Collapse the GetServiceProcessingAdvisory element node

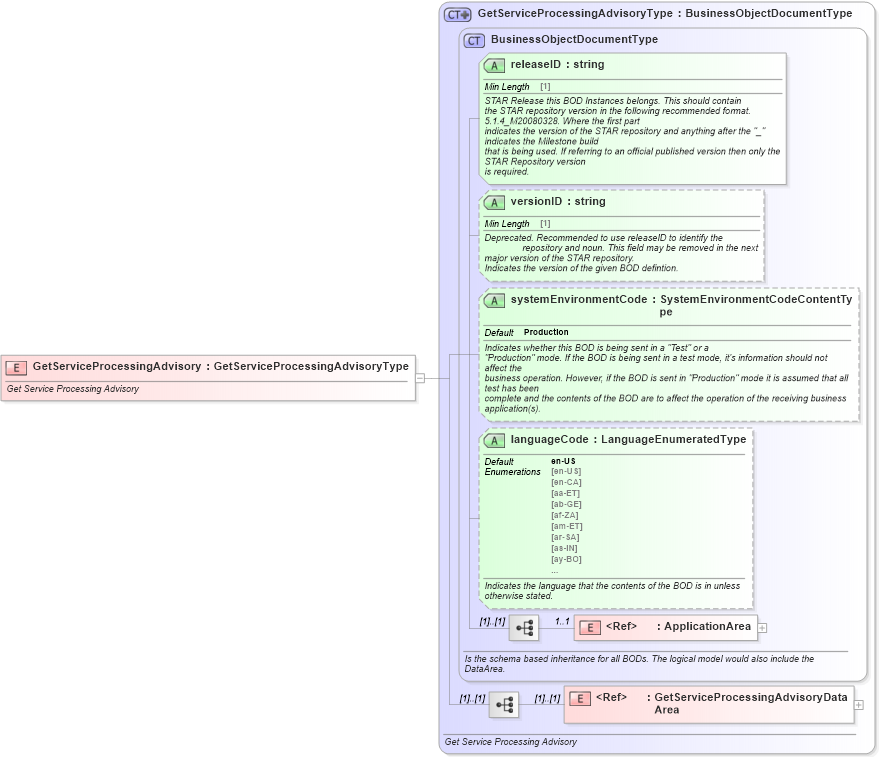click(420, 378)
